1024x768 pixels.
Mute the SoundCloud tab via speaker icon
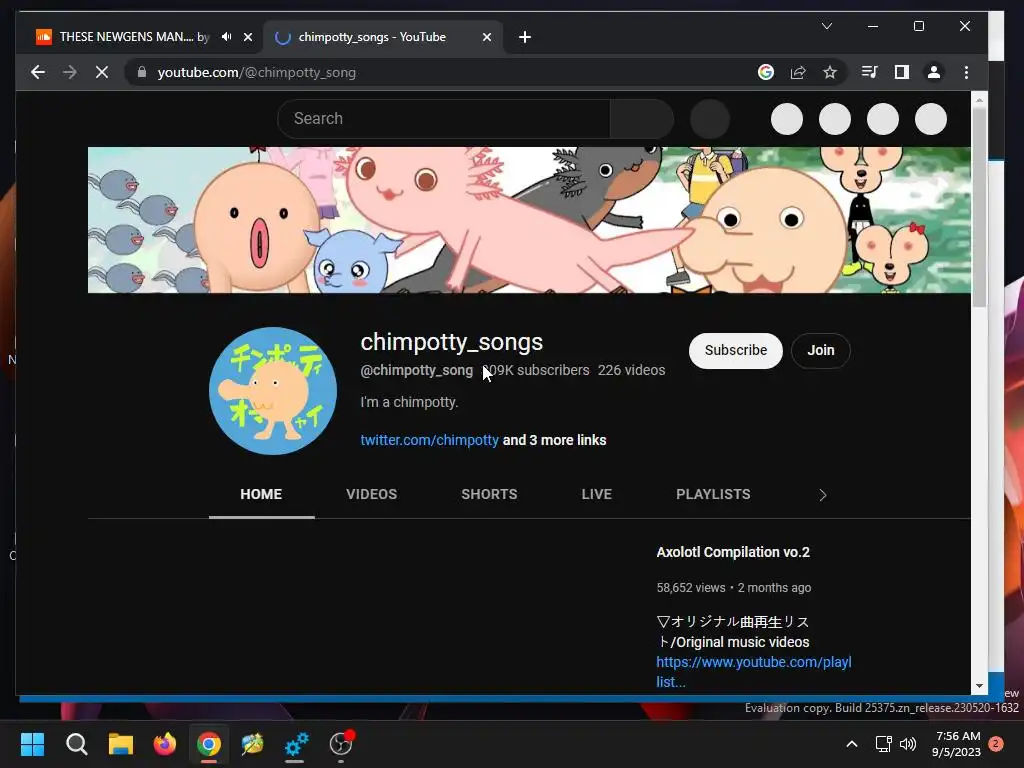[x=226, y=37]
